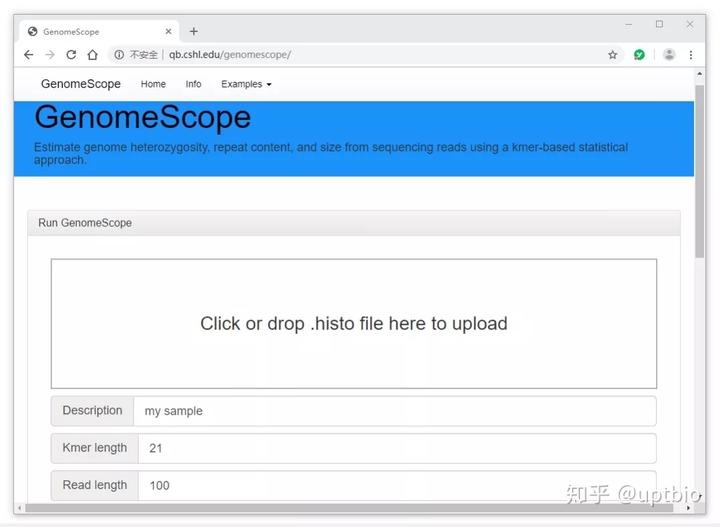Minimize the browser window
The image size is (720, 527).
pyautogui.click(x=629, y=24)
